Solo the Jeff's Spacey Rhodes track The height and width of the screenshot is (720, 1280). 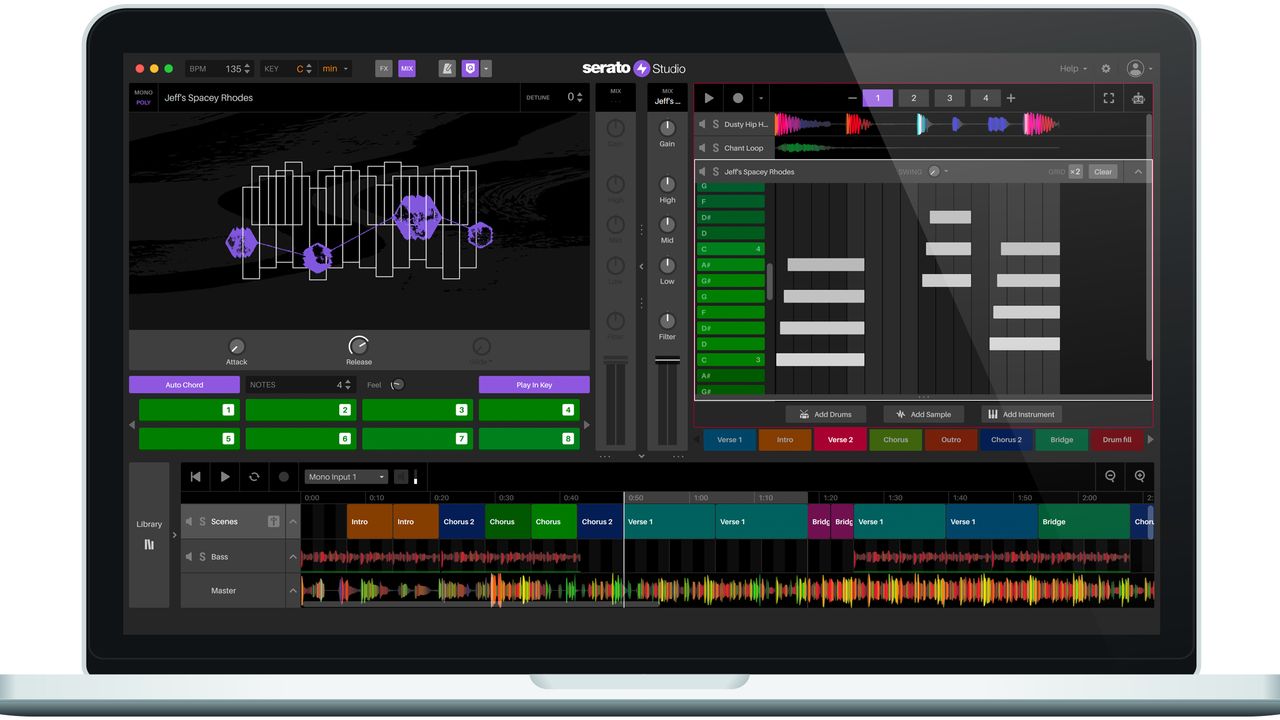[x=715, y=172]
